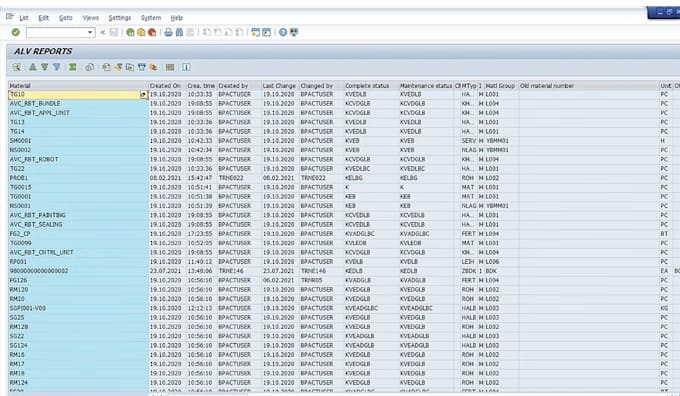Click the Find binoculars icon
680x396 pixels.
click(x=179, y=32)
